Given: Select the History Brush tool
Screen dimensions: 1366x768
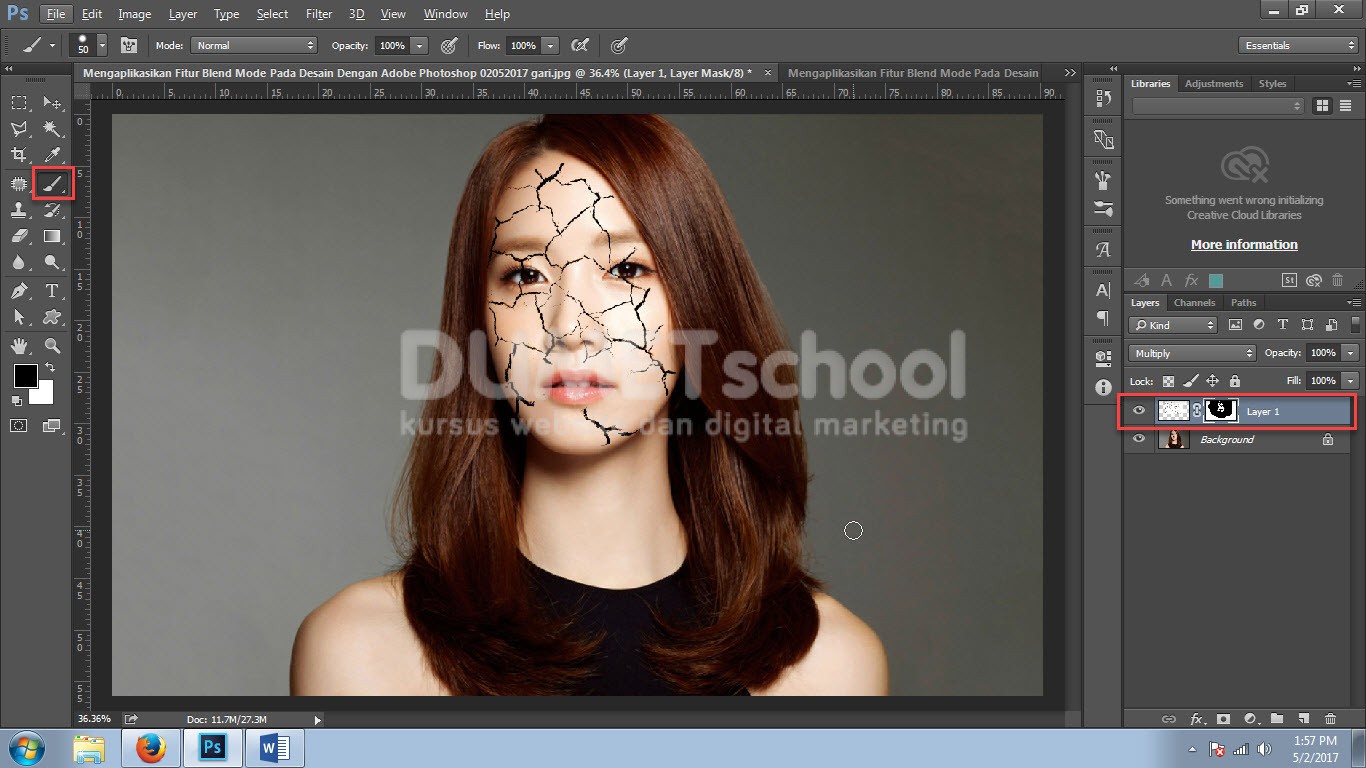Looking at the screenshot, I should pyautogui.click(x=53, y=210).
